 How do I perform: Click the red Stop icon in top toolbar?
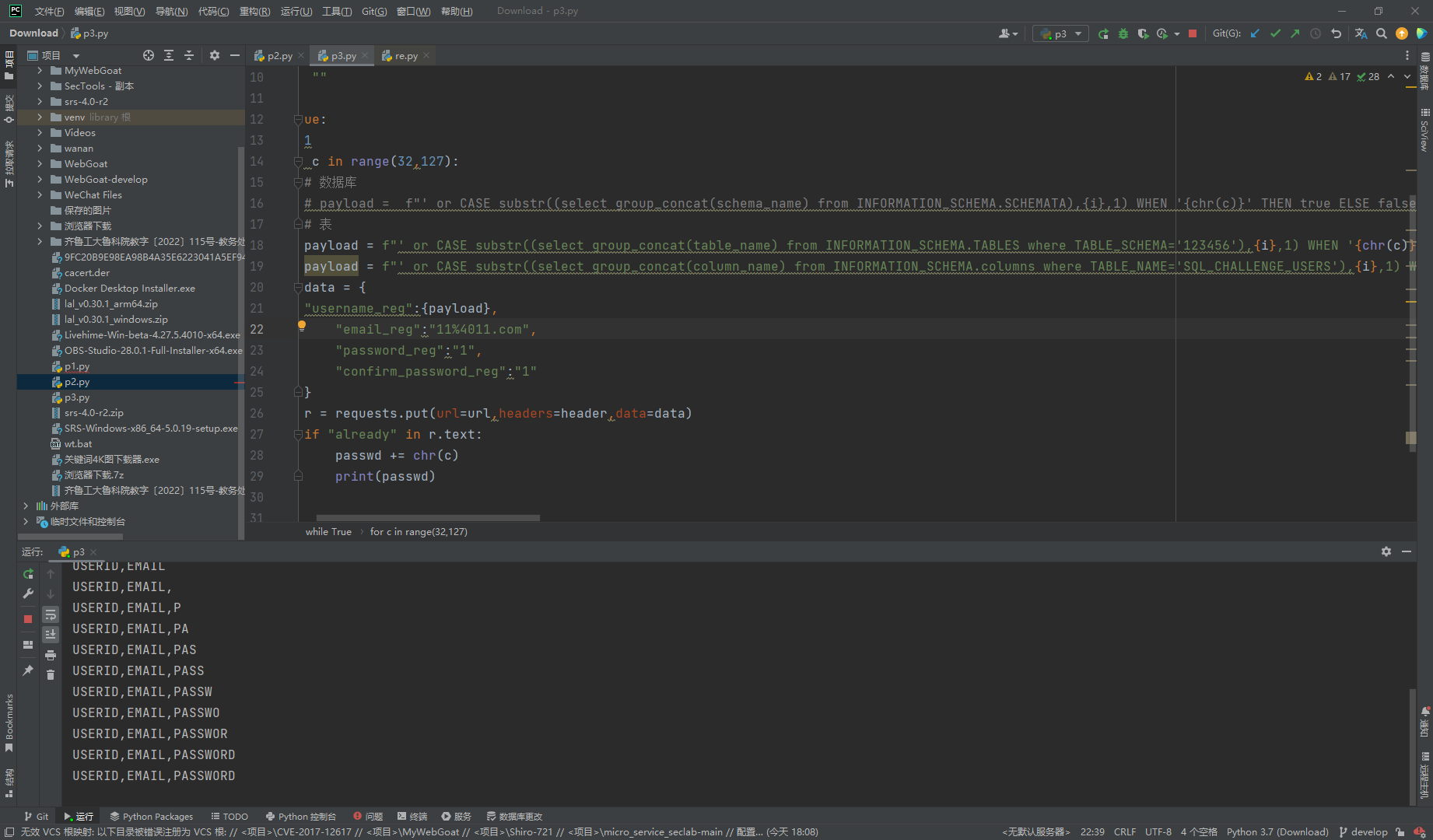[x=1192, y=33]
